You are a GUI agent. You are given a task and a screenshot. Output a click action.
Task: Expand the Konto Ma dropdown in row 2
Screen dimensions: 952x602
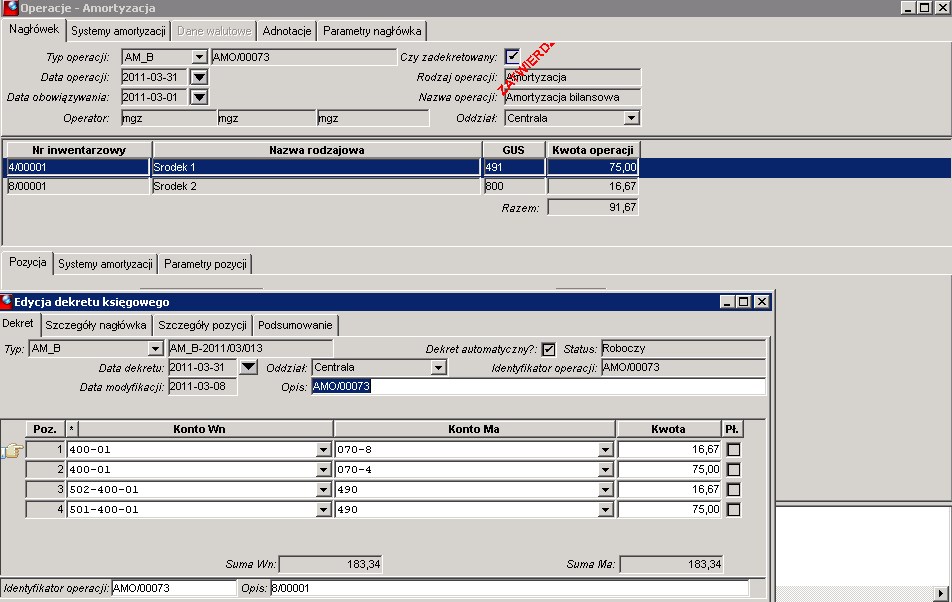(605, 470)
